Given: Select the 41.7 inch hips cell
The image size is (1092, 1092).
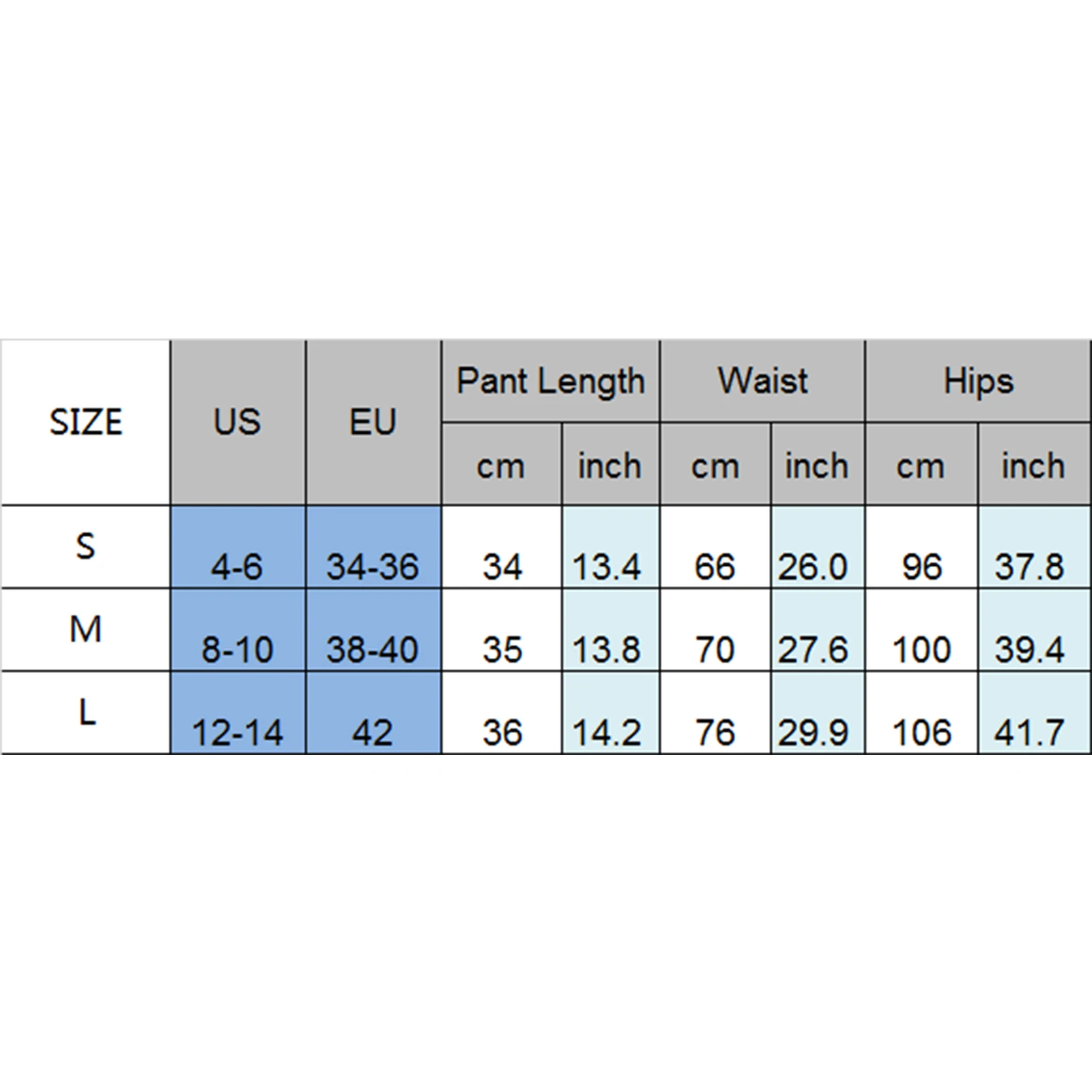Looking at the screenshot, I should click(1029, 732).
